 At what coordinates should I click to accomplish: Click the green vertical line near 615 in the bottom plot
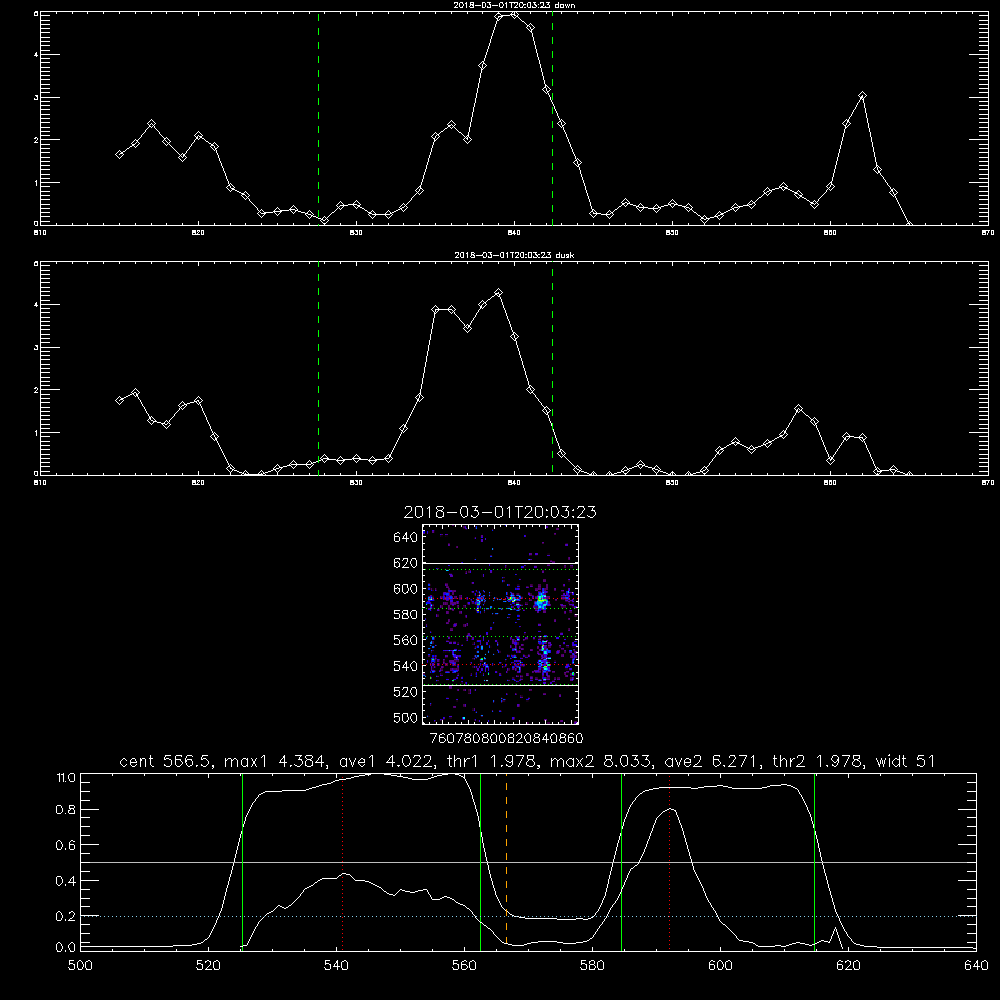tap(814, 861)
